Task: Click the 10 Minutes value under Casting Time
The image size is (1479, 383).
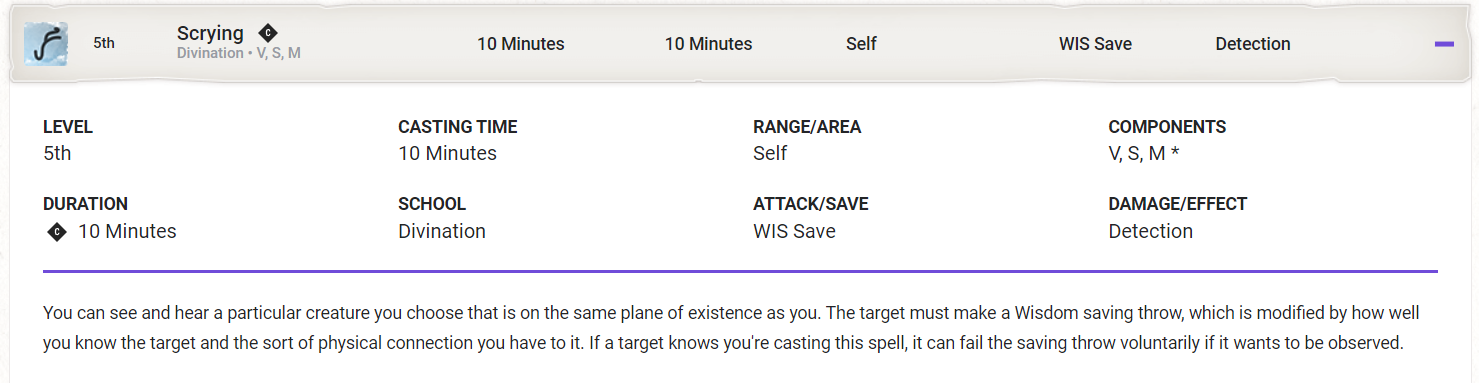Action: click(x=447, y=153)
